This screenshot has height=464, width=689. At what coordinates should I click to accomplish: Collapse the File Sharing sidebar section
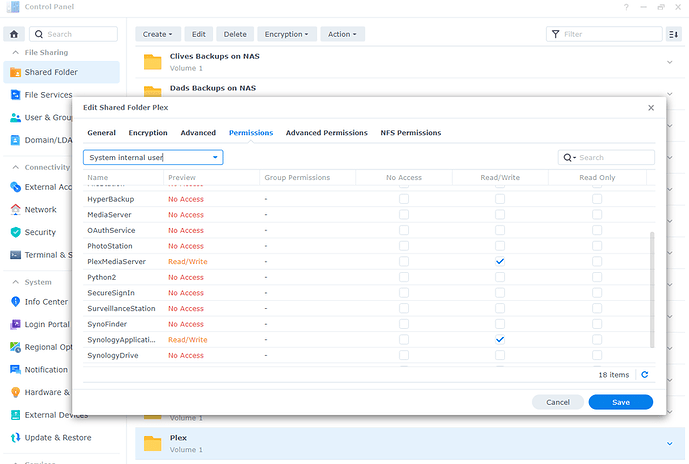tap(16, 52)
